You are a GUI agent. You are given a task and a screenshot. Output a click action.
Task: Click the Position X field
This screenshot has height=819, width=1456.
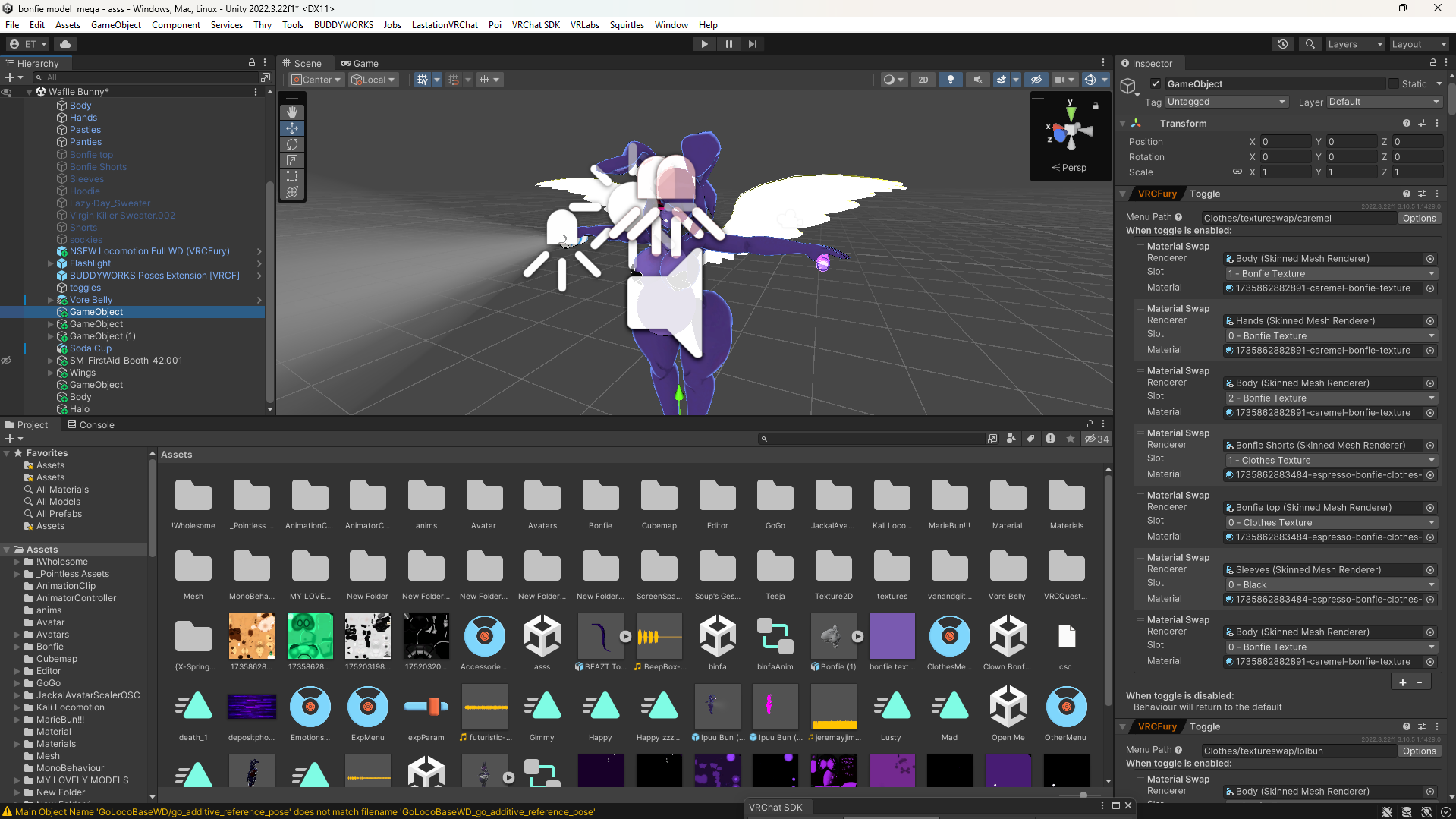tap(1285, 142)
